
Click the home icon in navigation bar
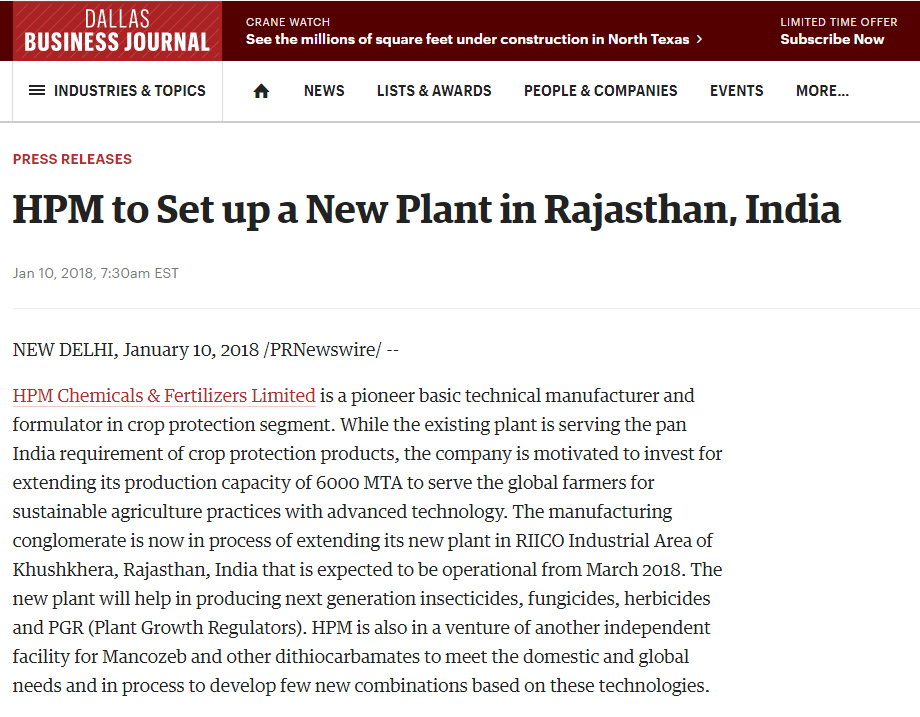pos(261,91)
